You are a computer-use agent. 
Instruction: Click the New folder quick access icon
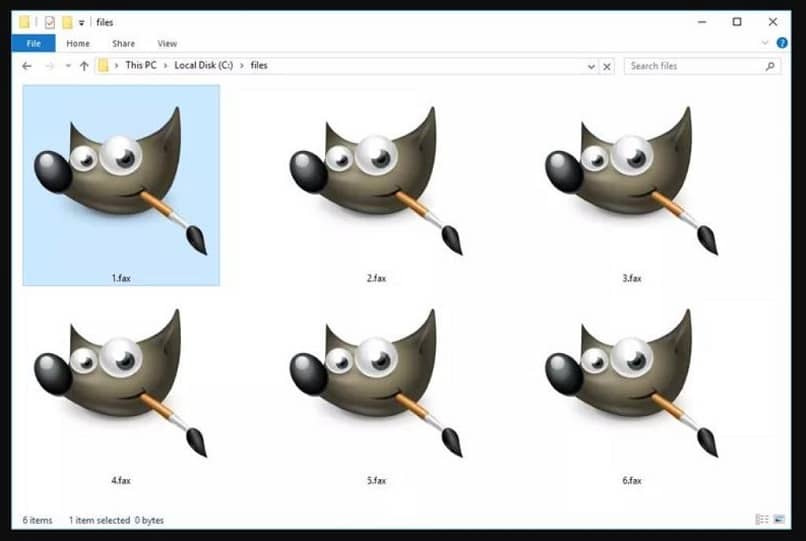click(x=67, y=23)
